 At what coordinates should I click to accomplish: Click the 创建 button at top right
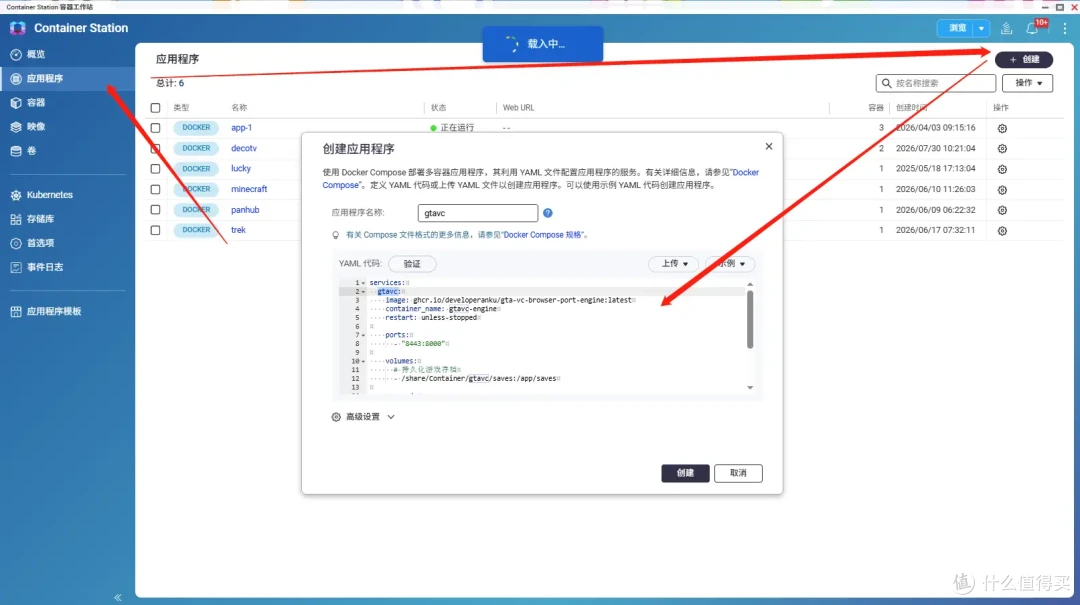(1024, 60)
